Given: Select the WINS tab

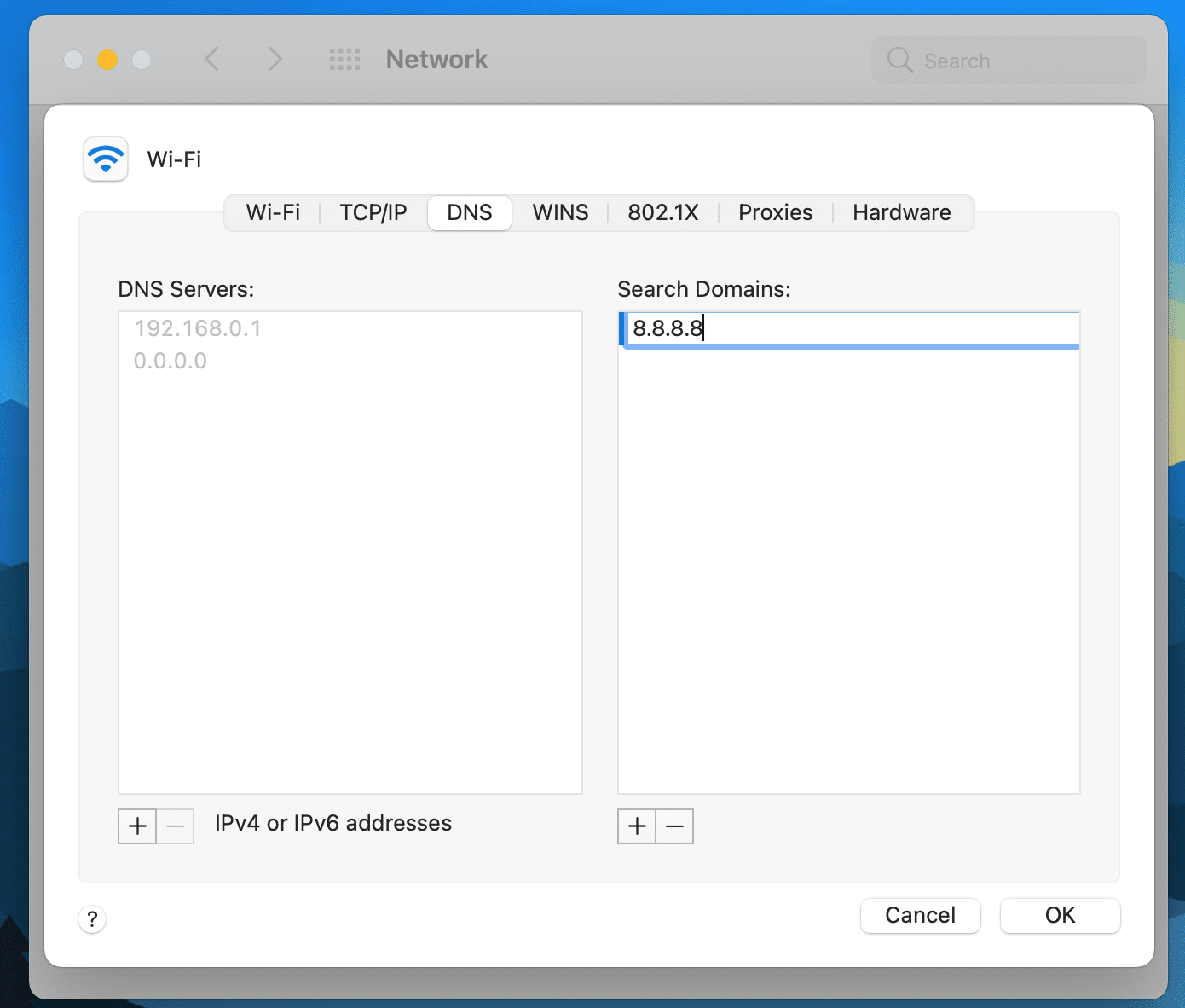Looking at the screenshot, I should tap(560, 212).
